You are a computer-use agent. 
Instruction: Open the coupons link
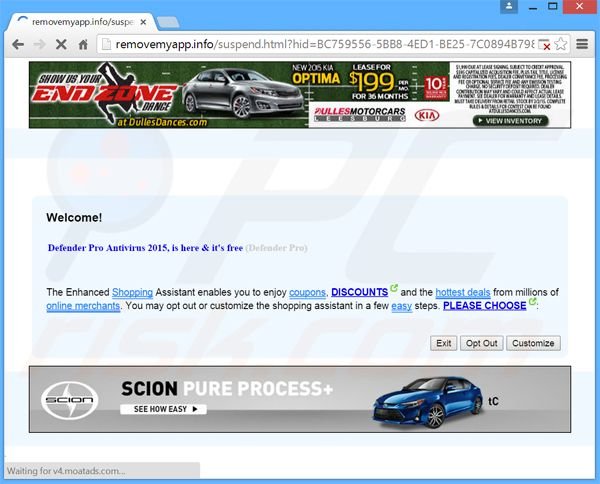[x=307, y=292]
